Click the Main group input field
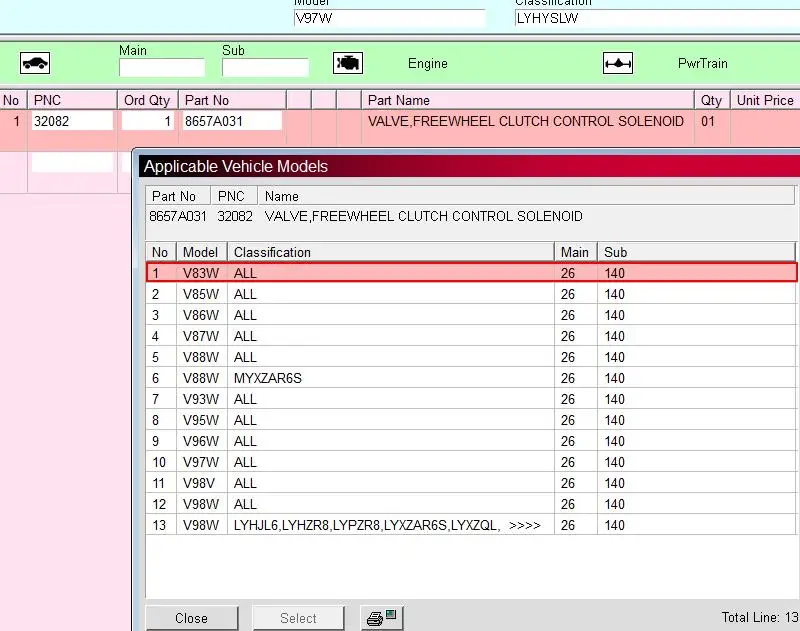Viewport: 800px width, 631px height. (161, 68)
